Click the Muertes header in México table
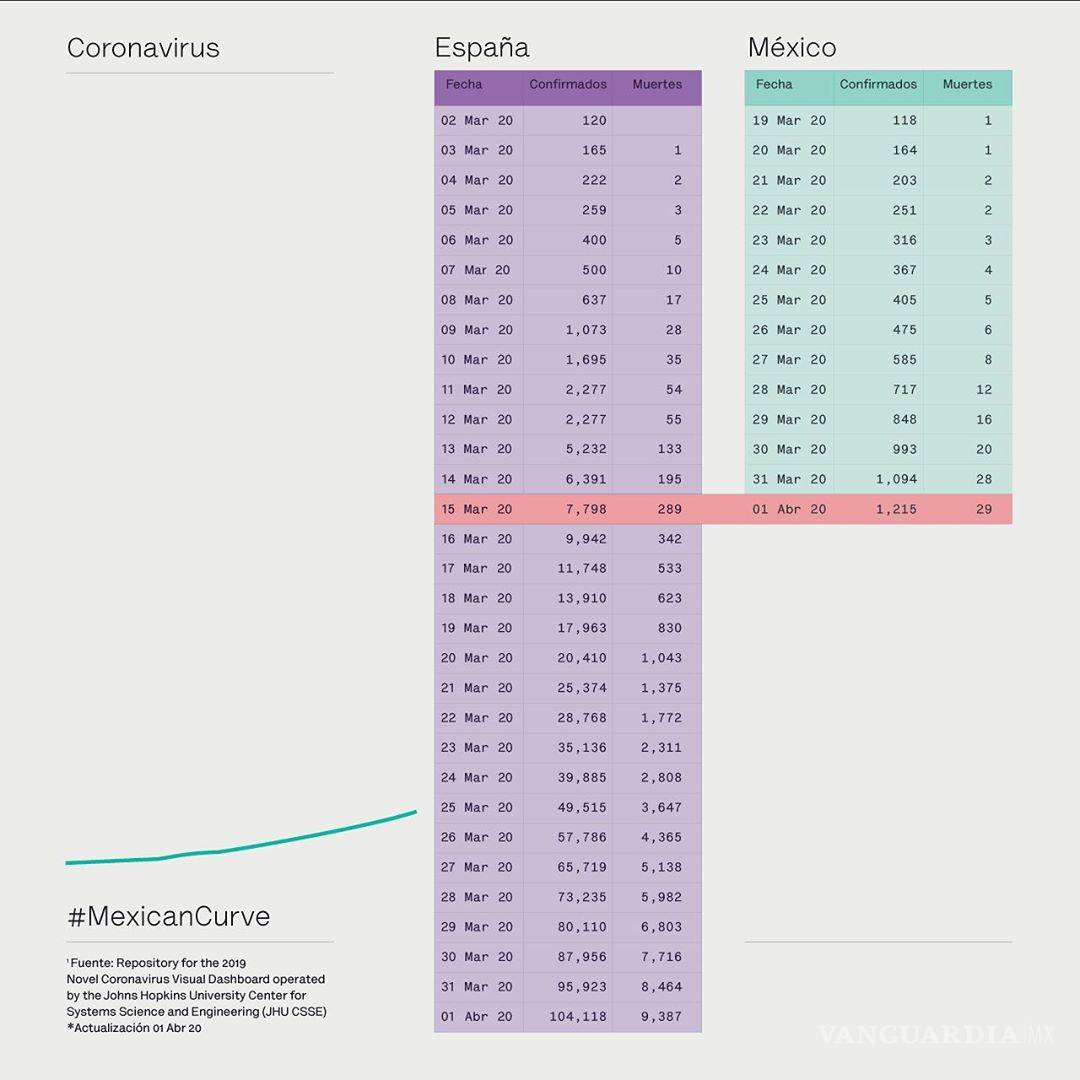This screenshot has width=1080, height=1080. [x=967, y=85]
